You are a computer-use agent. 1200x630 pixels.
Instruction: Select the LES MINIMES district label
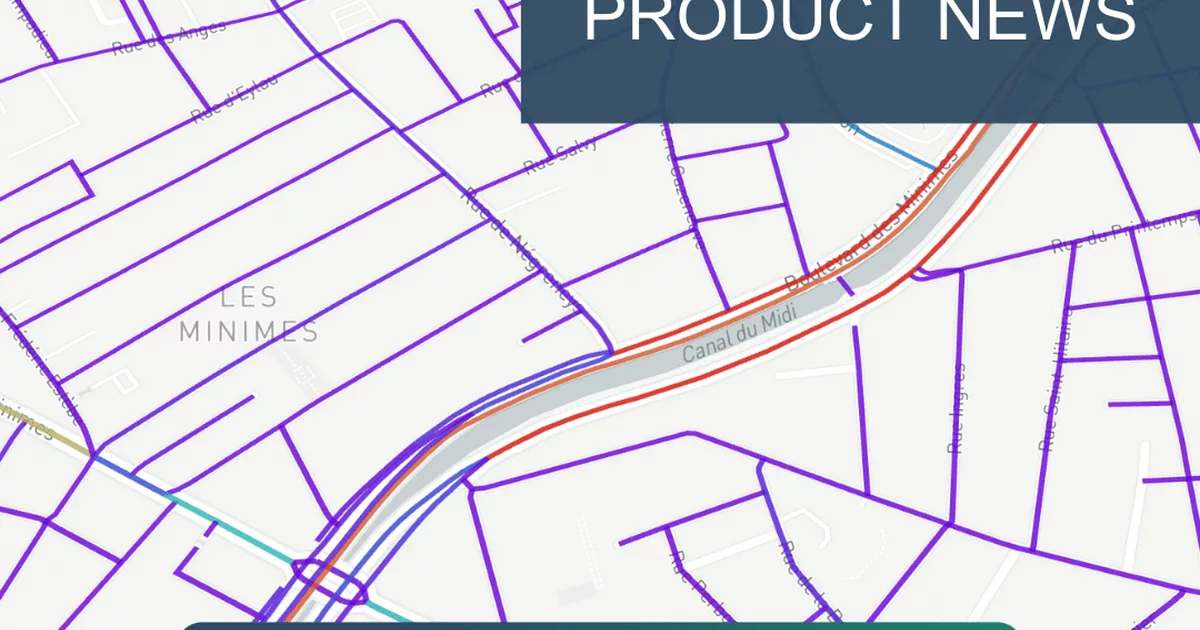coord(249,314)
